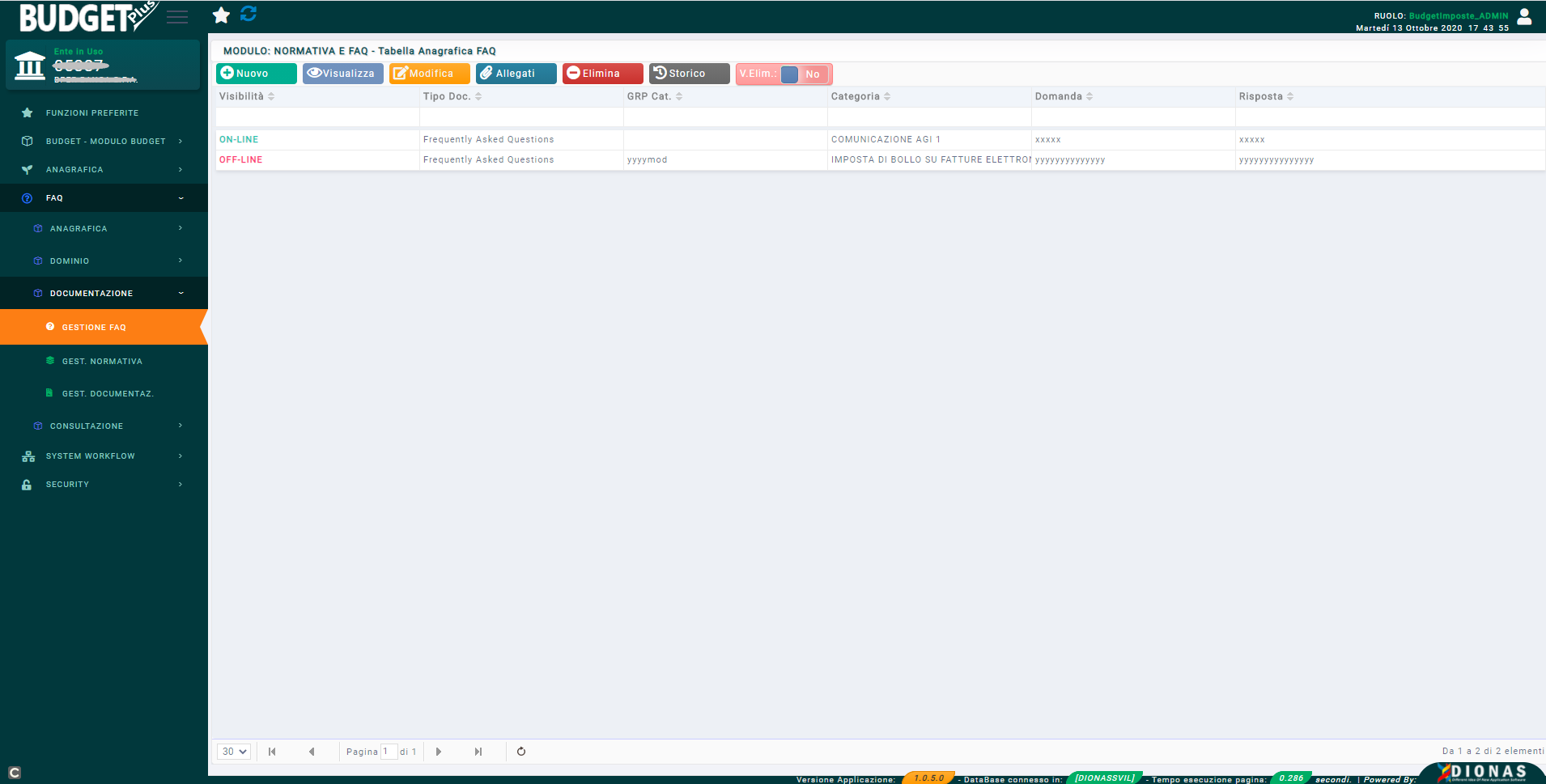Reload the grid with pager refresh icon

[521, 752]
